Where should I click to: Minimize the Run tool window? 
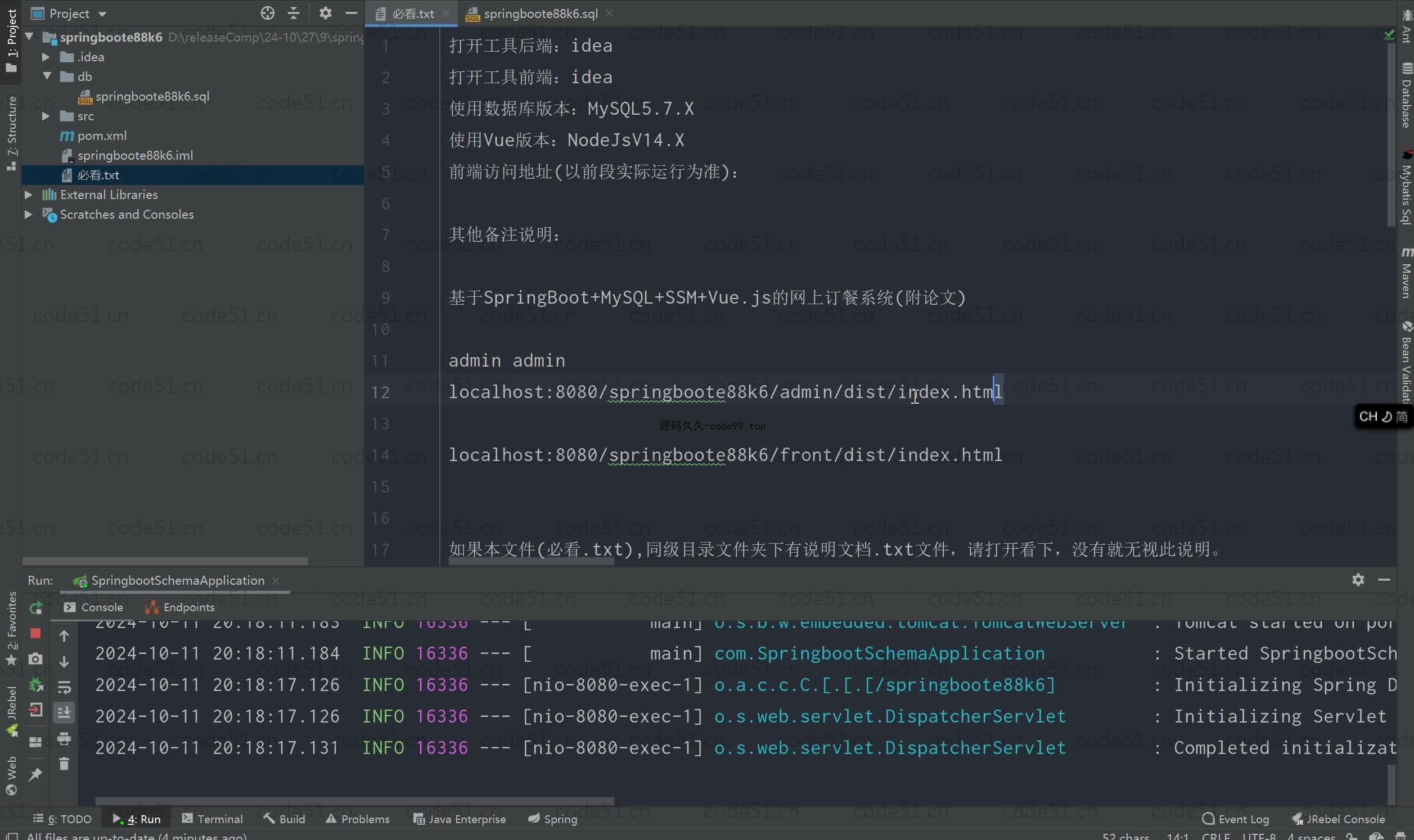tap(1384, 580)
